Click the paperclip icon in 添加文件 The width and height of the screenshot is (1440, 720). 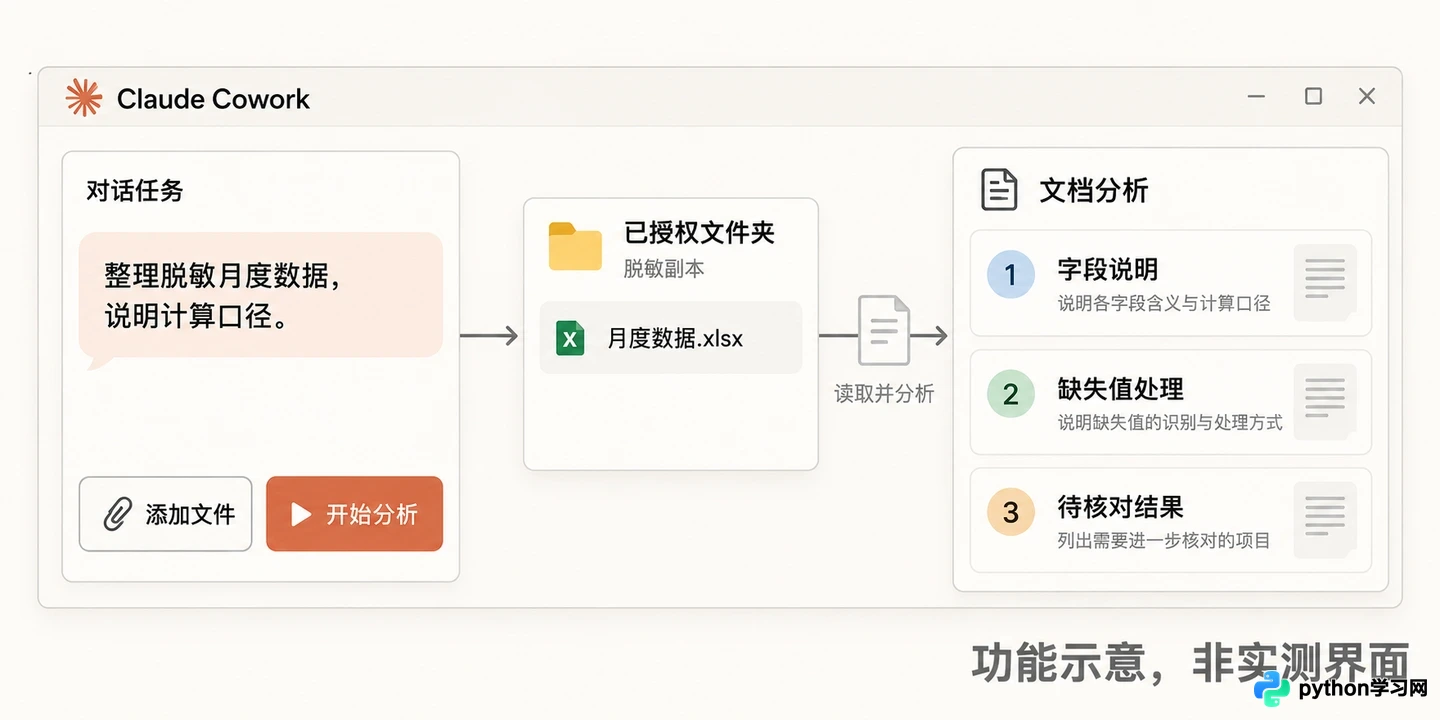118,514
